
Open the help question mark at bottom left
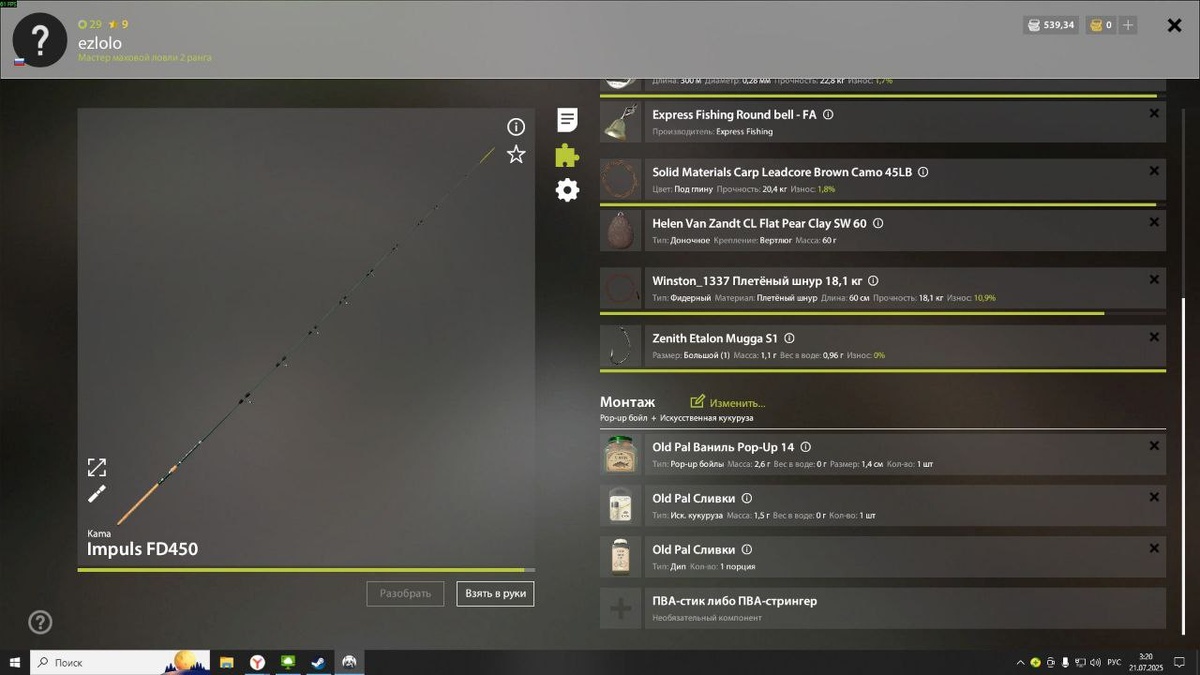click(40, 622)
